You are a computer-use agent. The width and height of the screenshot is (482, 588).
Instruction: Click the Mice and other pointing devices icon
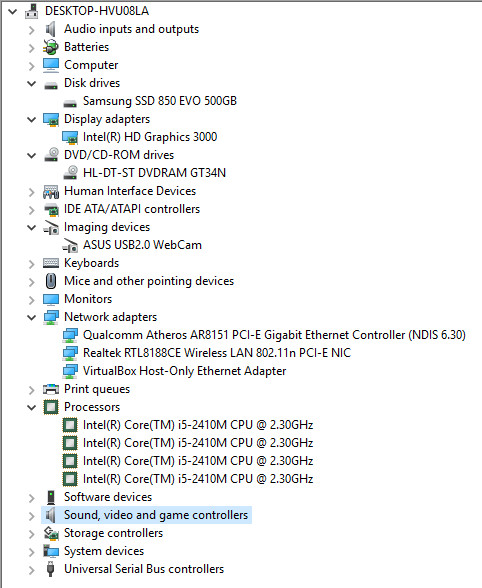51,281
